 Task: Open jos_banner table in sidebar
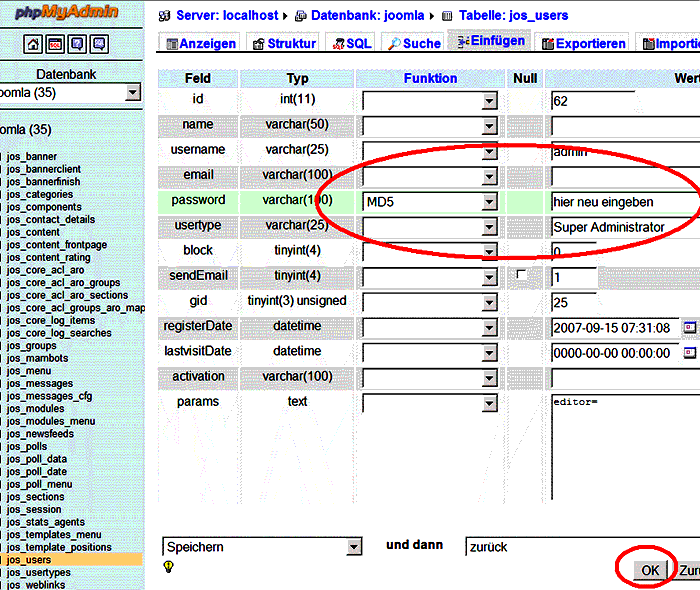click(x=32, y=156)
